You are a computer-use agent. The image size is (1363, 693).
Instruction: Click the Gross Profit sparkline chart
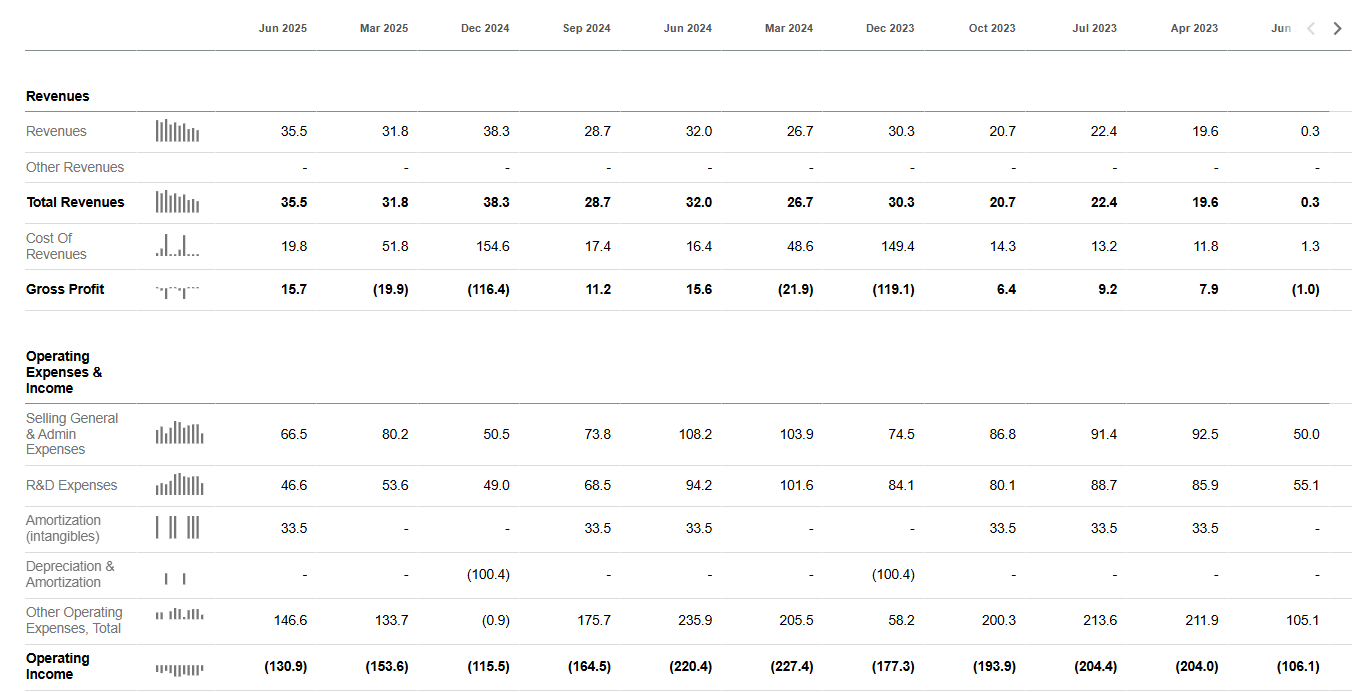click(x=177, y=290)
